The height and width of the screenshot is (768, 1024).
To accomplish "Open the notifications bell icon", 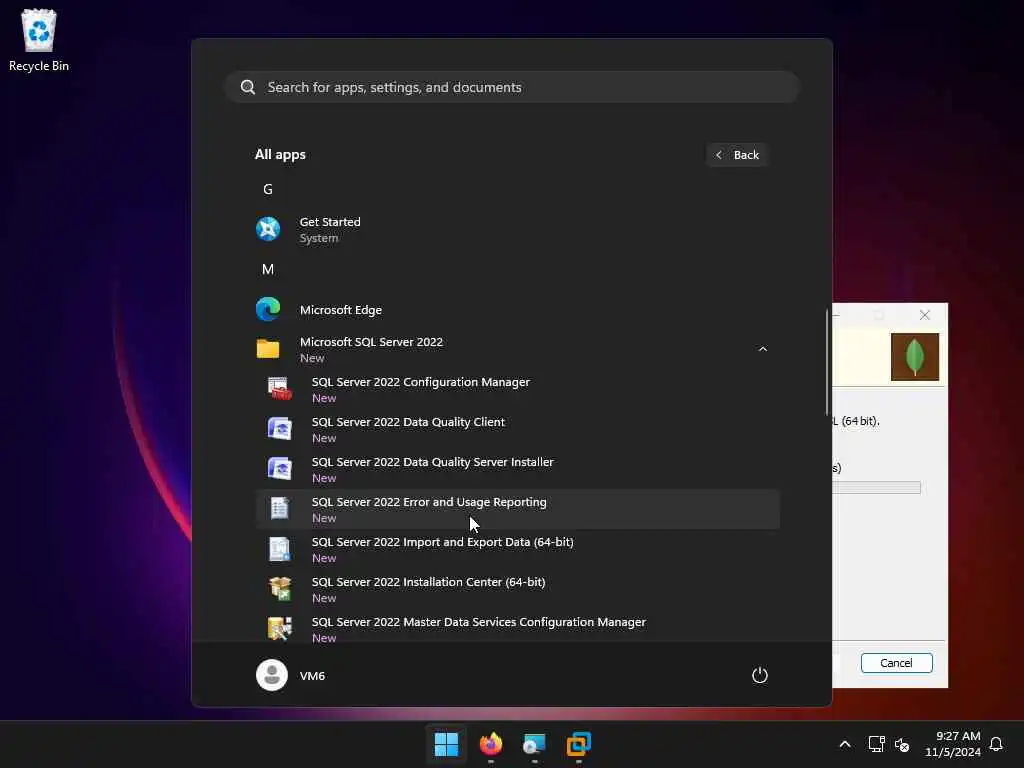I will [x=997, y=744].
